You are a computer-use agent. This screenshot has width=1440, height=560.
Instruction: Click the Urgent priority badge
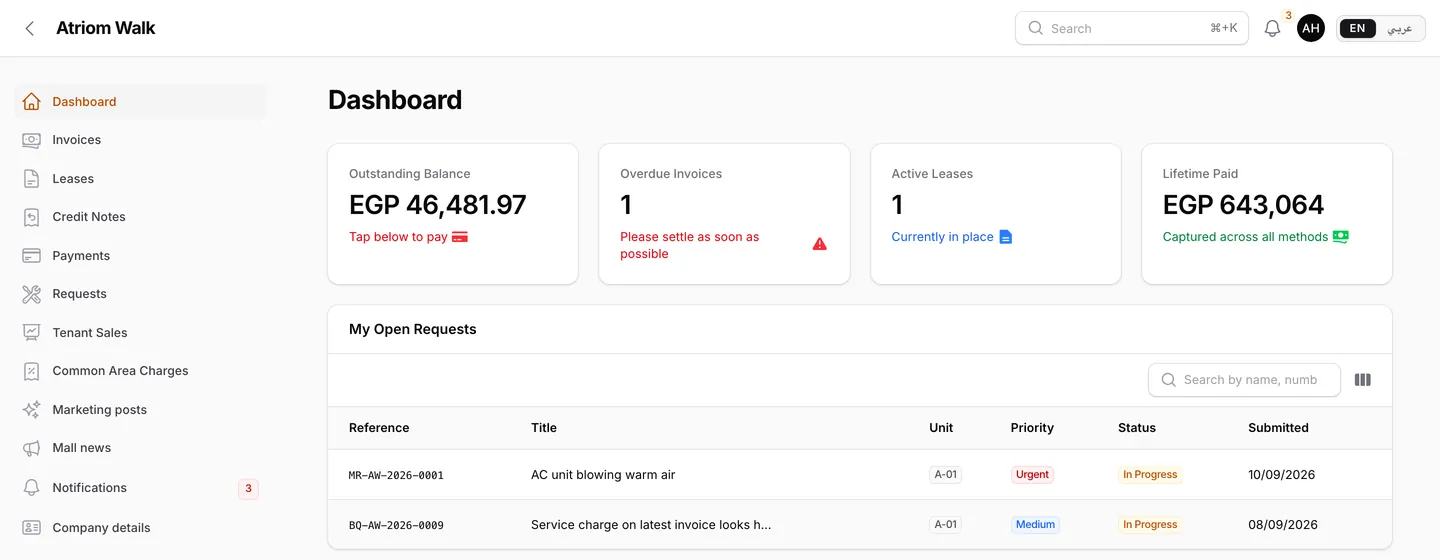coord(1032,475)
